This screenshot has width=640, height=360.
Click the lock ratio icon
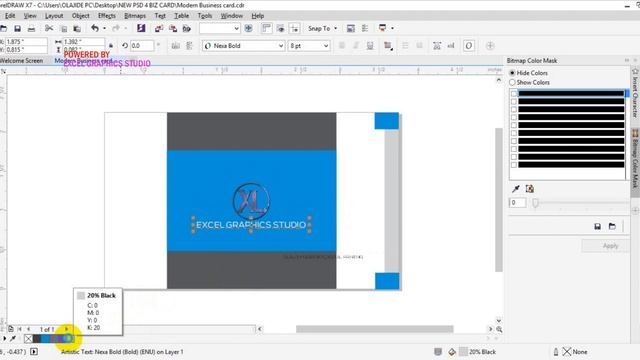111,45
